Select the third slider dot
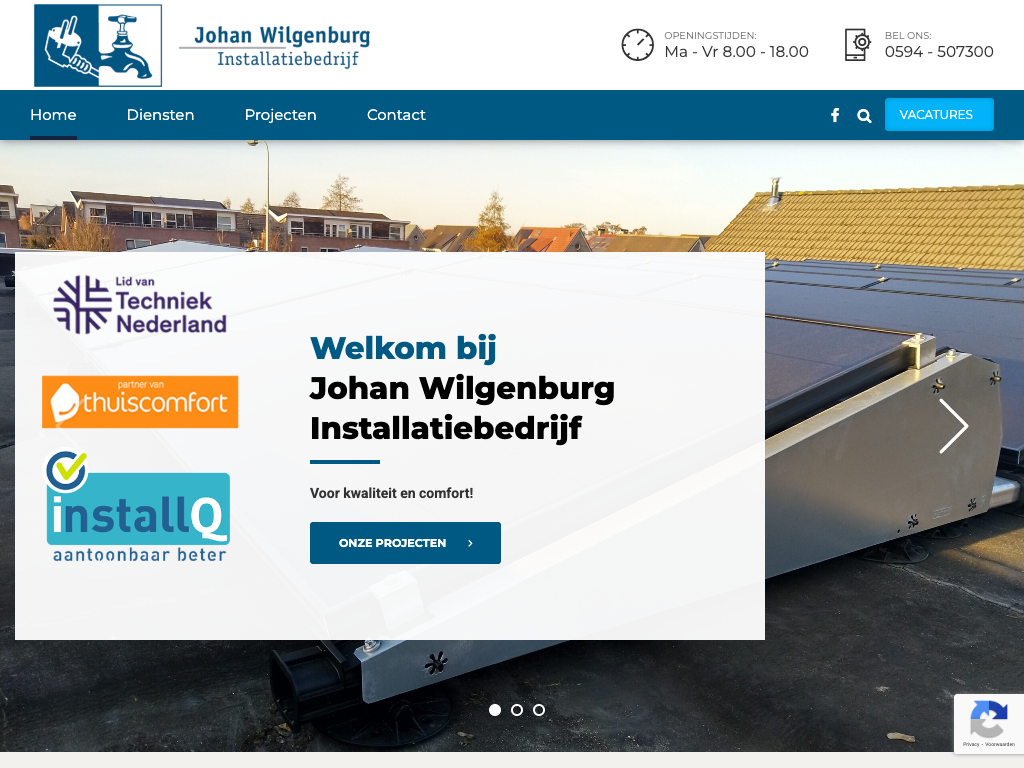Image resolution: width=1024 pixels, height=768 pixels. tap(539, 710)
